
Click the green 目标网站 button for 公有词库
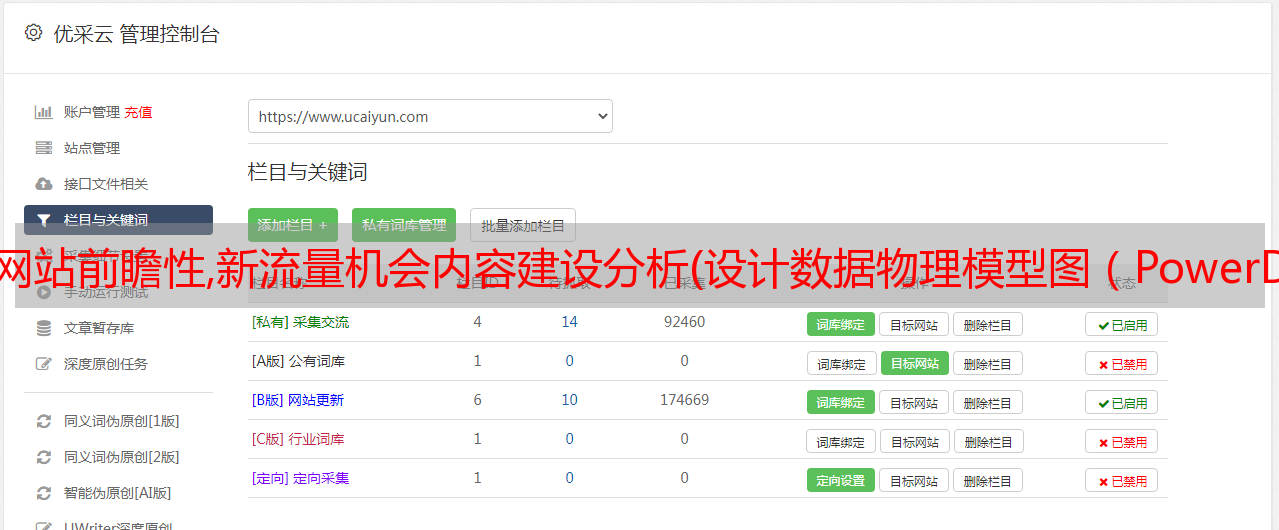[915, 363]
